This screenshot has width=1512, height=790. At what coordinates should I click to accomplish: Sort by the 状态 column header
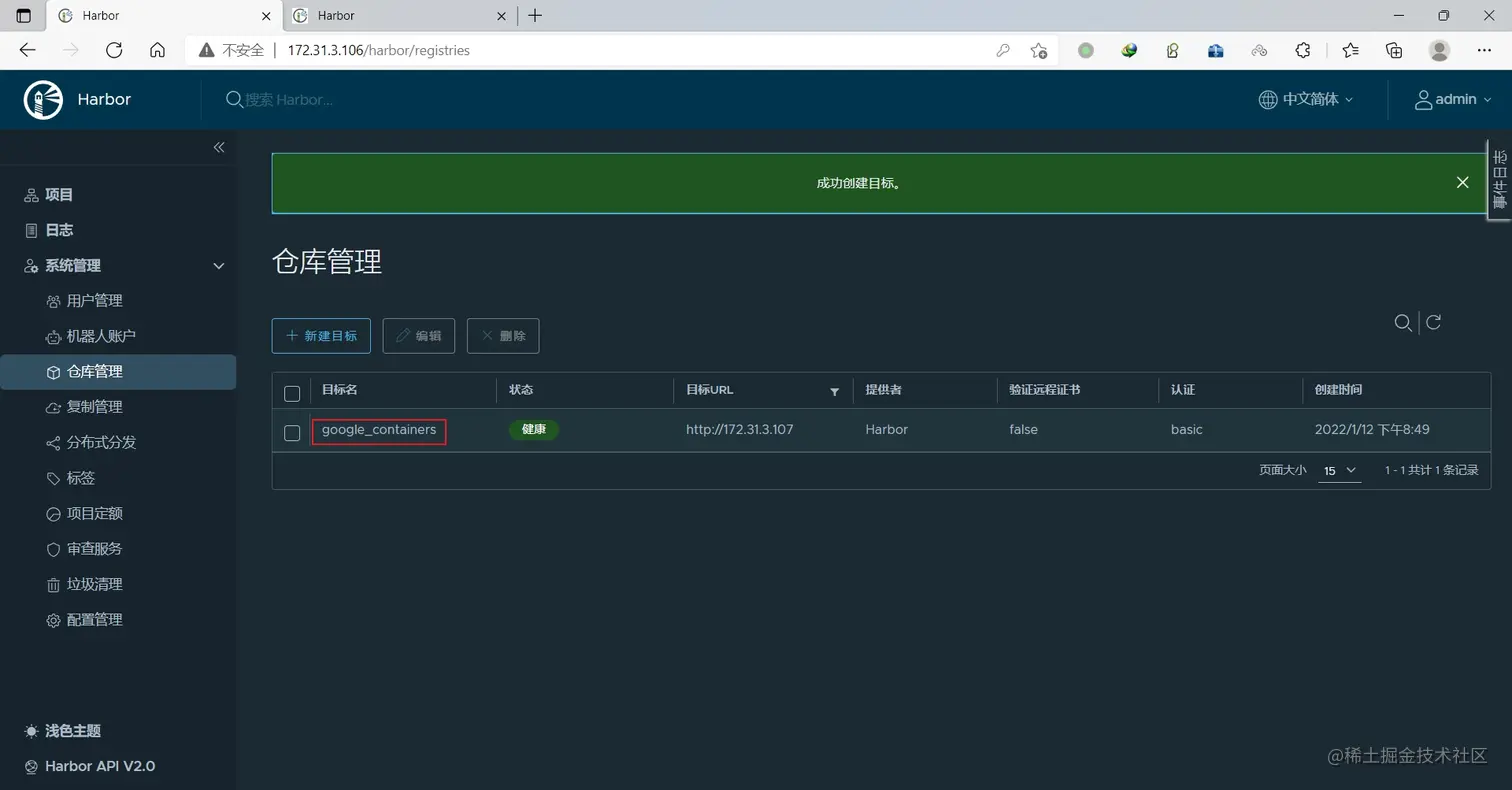click(x=521, y=389)
